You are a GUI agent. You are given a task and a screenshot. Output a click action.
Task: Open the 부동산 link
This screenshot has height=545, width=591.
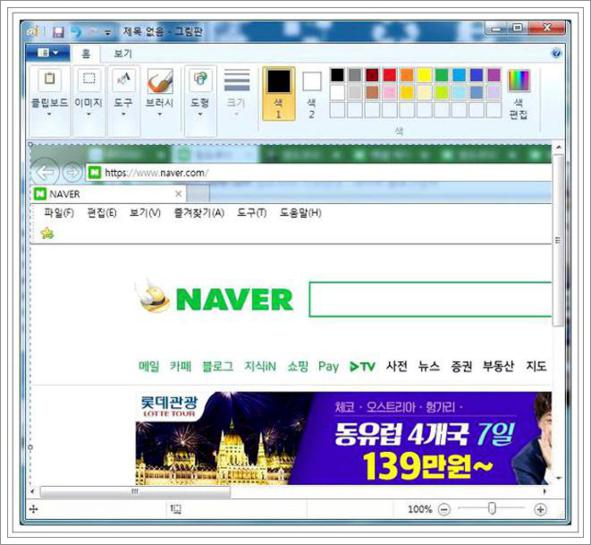coord(498,366)
